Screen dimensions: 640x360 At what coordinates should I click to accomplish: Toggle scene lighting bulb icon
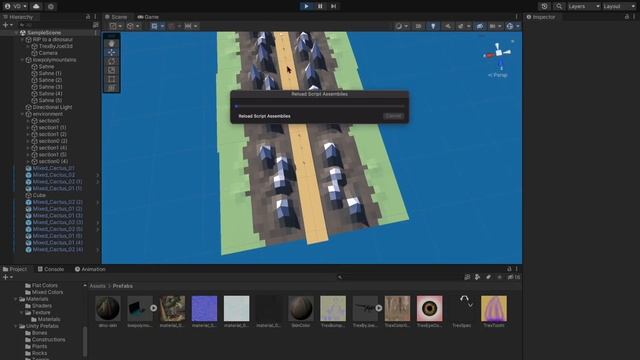pyautogui.click(x=433, y=26)
